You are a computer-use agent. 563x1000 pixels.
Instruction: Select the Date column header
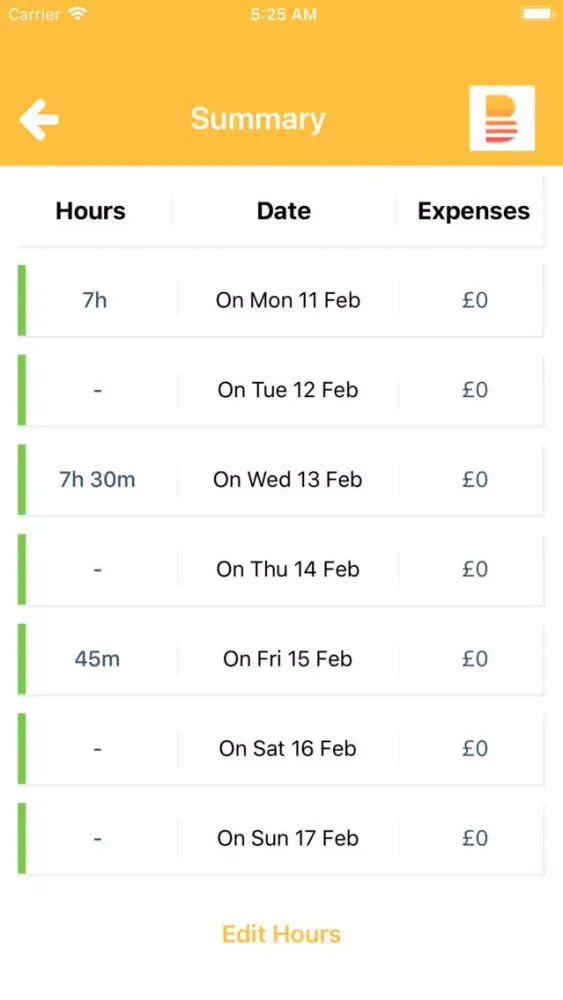click(284, 210)
